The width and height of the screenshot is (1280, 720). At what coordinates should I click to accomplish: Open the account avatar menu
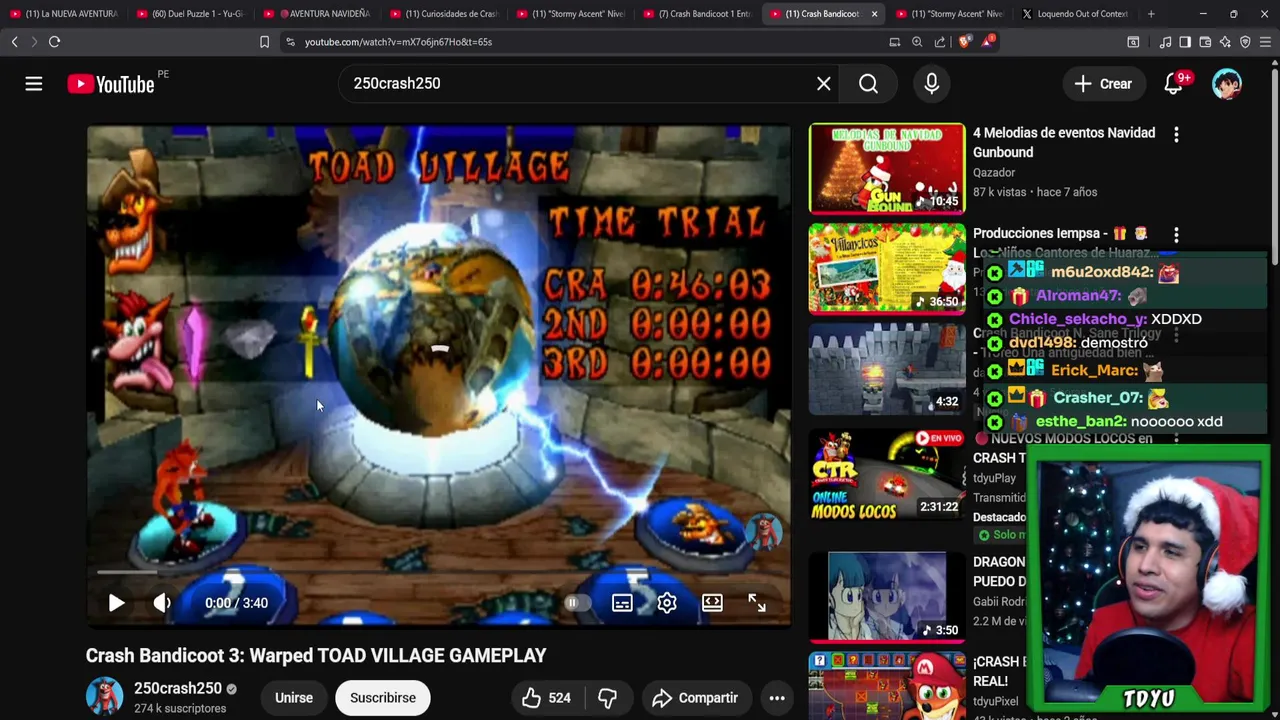coord(1227,84)
